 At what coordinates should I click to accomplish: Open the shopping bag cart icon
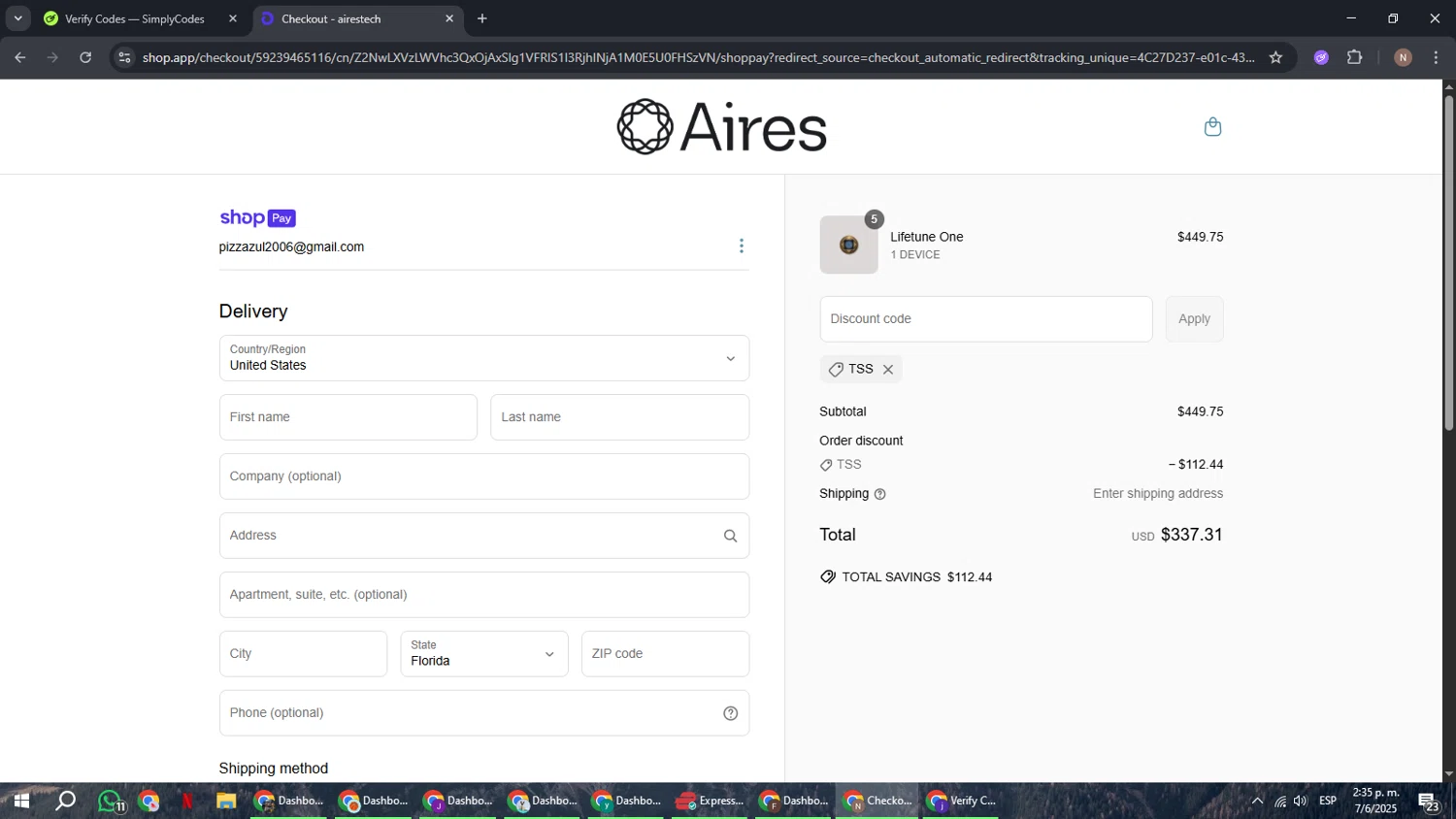tap(1212, 127)
